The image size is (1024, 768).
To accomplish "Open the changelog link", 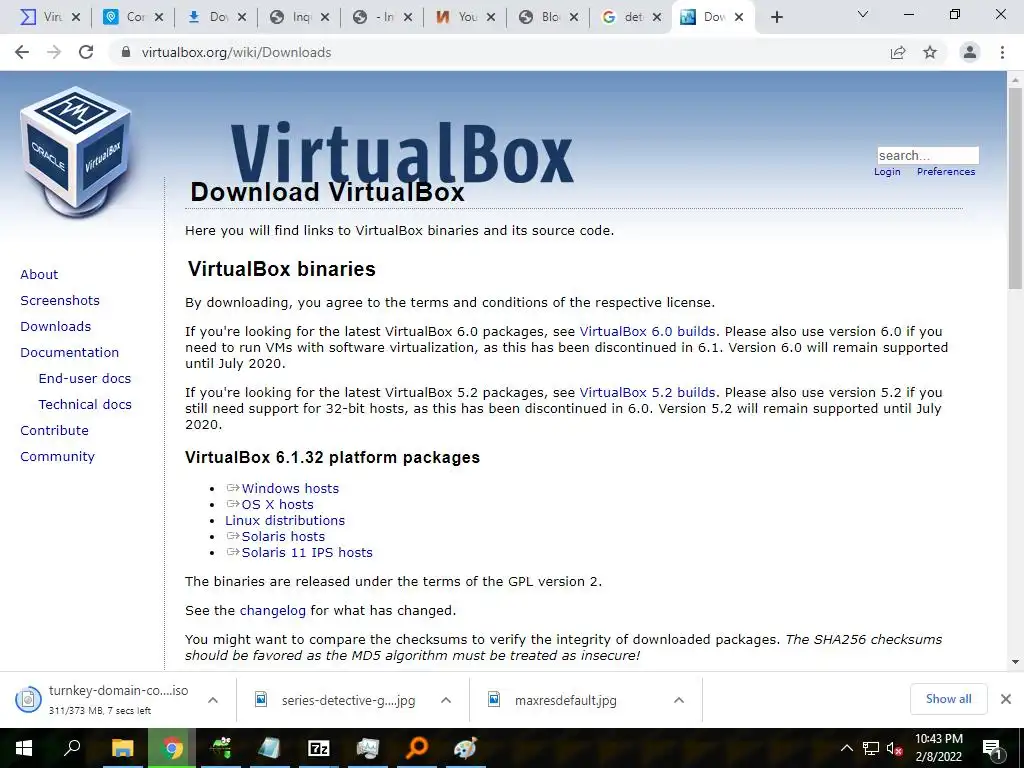I will pyautogui.click(x=272, y=611).
